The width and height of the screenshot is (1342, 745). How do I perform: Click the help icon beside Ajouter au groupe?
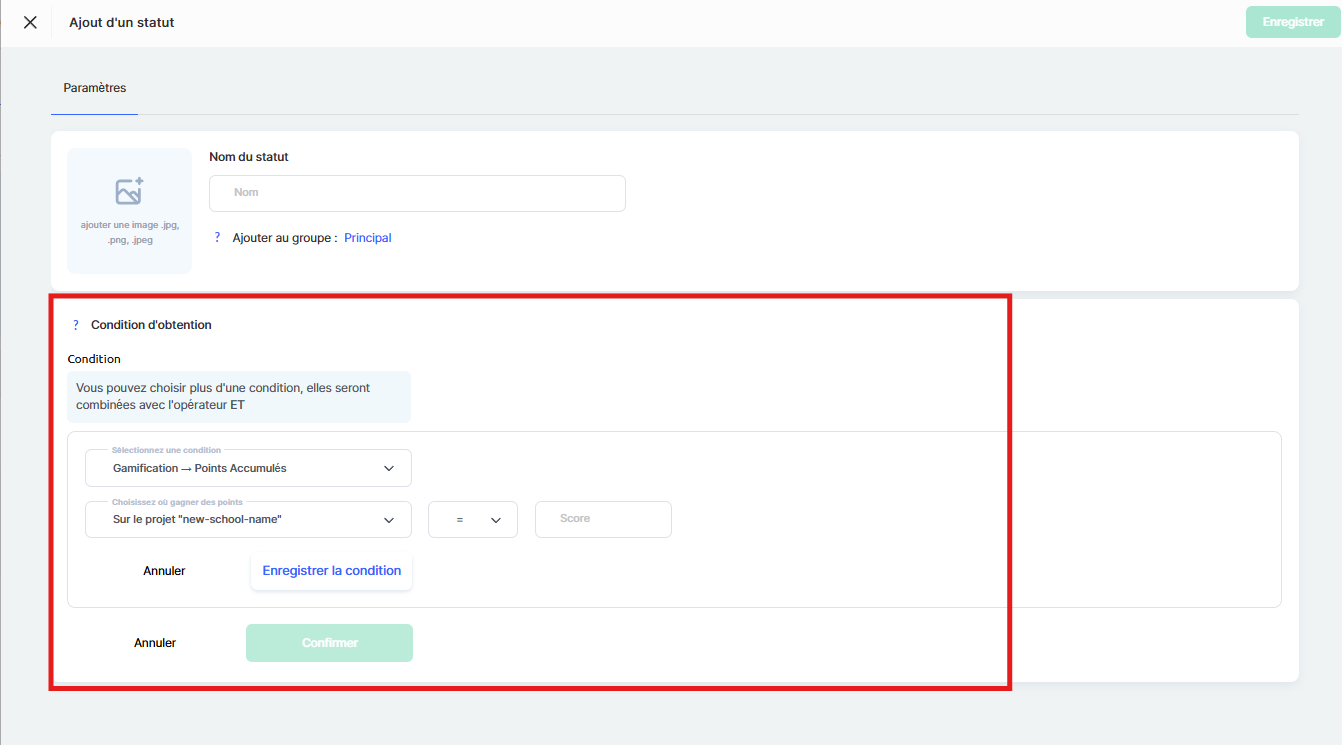[x=217, y=238]
